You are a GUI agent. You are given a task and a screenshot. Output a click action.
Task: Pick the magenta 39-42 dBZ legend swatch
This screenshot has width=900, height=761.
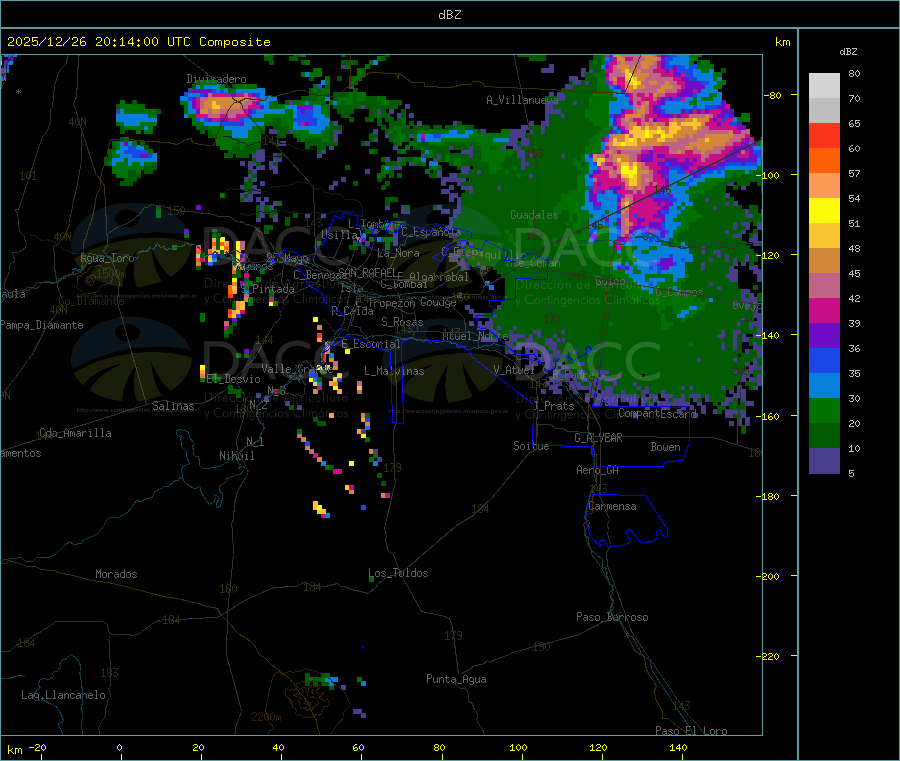824,310
